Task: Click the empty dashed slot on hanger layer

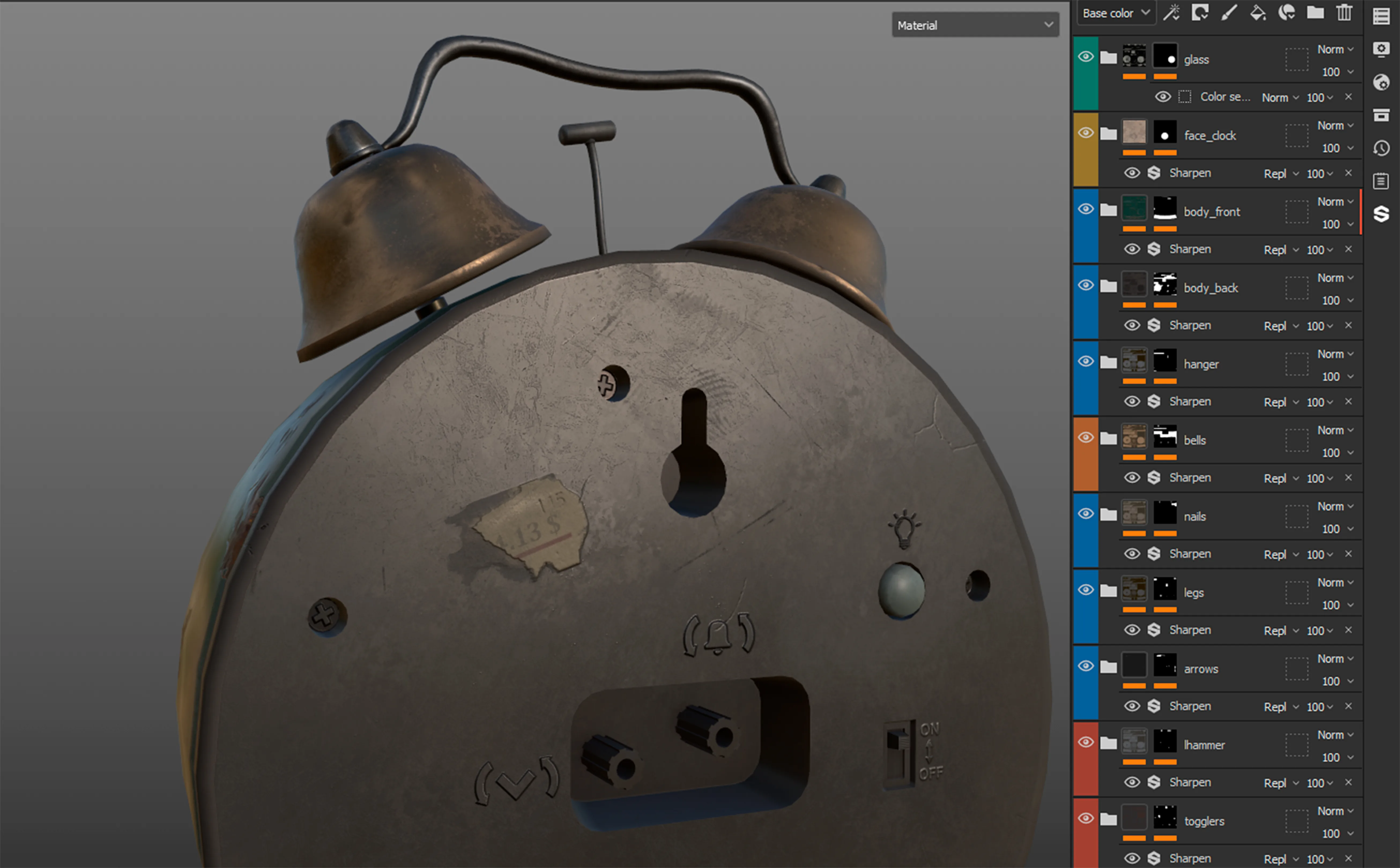Action: pyautogui.click(x=1296, y=365)
